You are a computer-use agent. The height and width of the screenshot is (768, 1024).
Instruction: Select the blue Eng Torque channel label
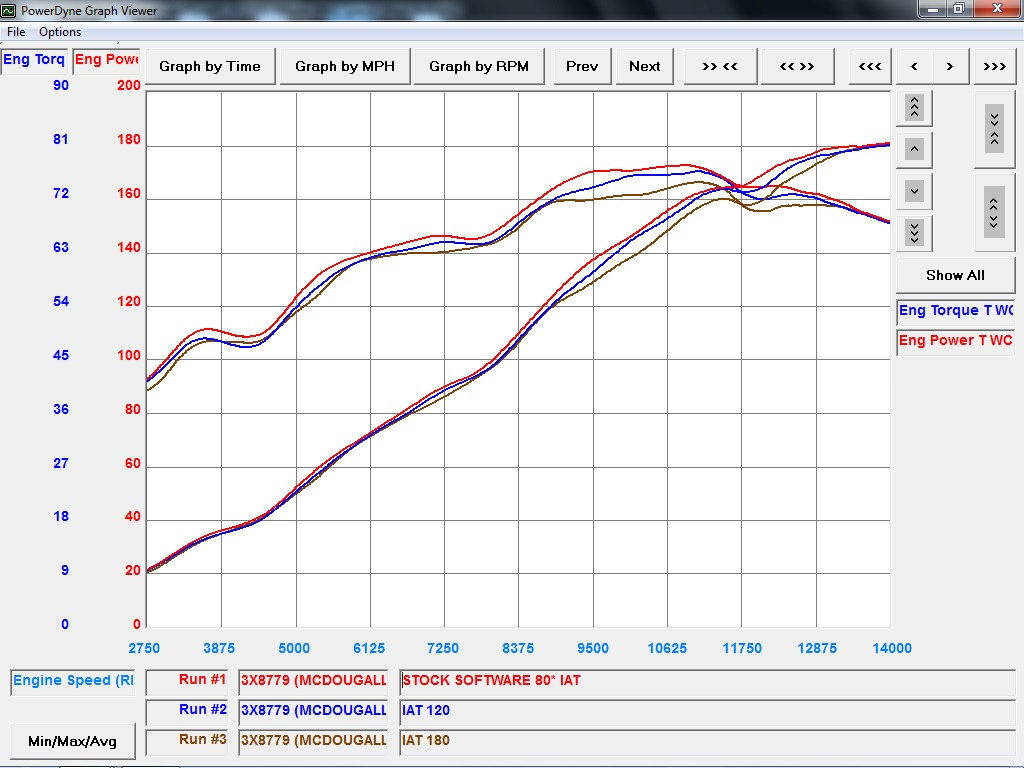tap(955, 310)
